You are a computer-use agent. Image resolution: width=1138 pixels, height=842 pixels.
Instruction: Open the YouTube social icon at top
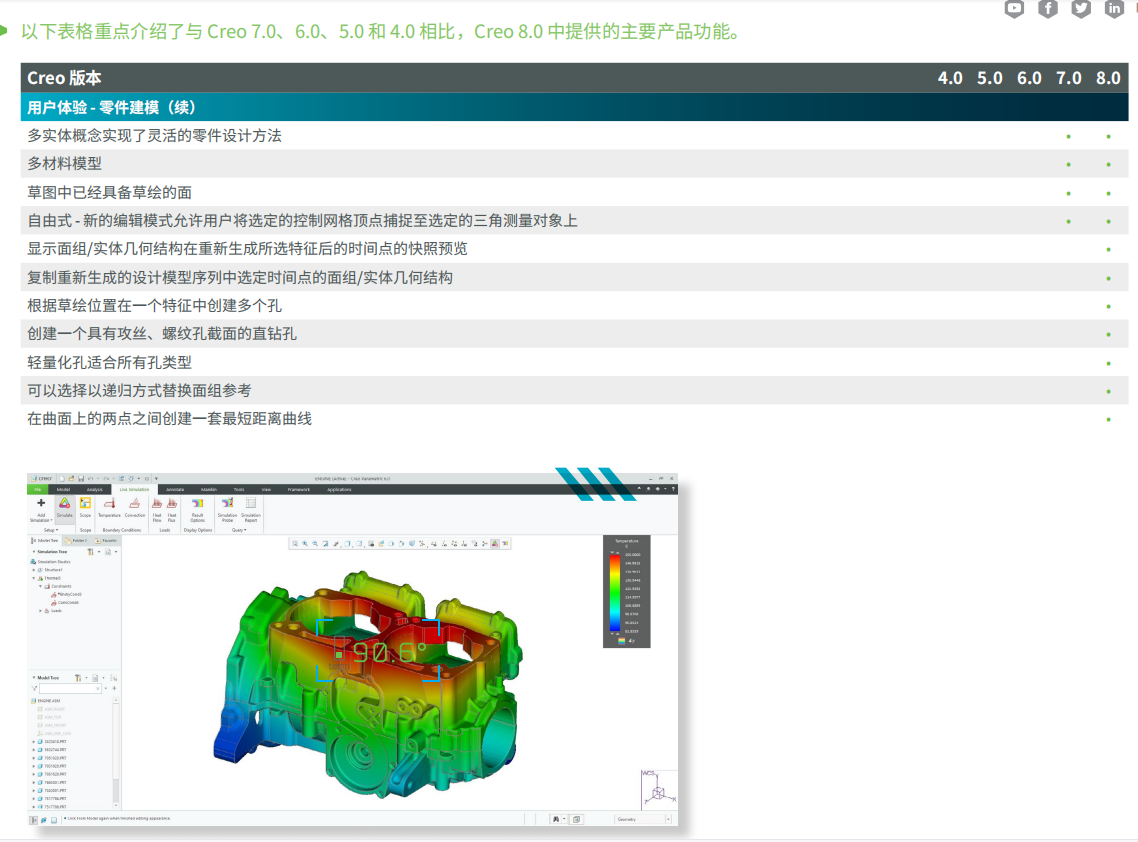pos(1014,9)
